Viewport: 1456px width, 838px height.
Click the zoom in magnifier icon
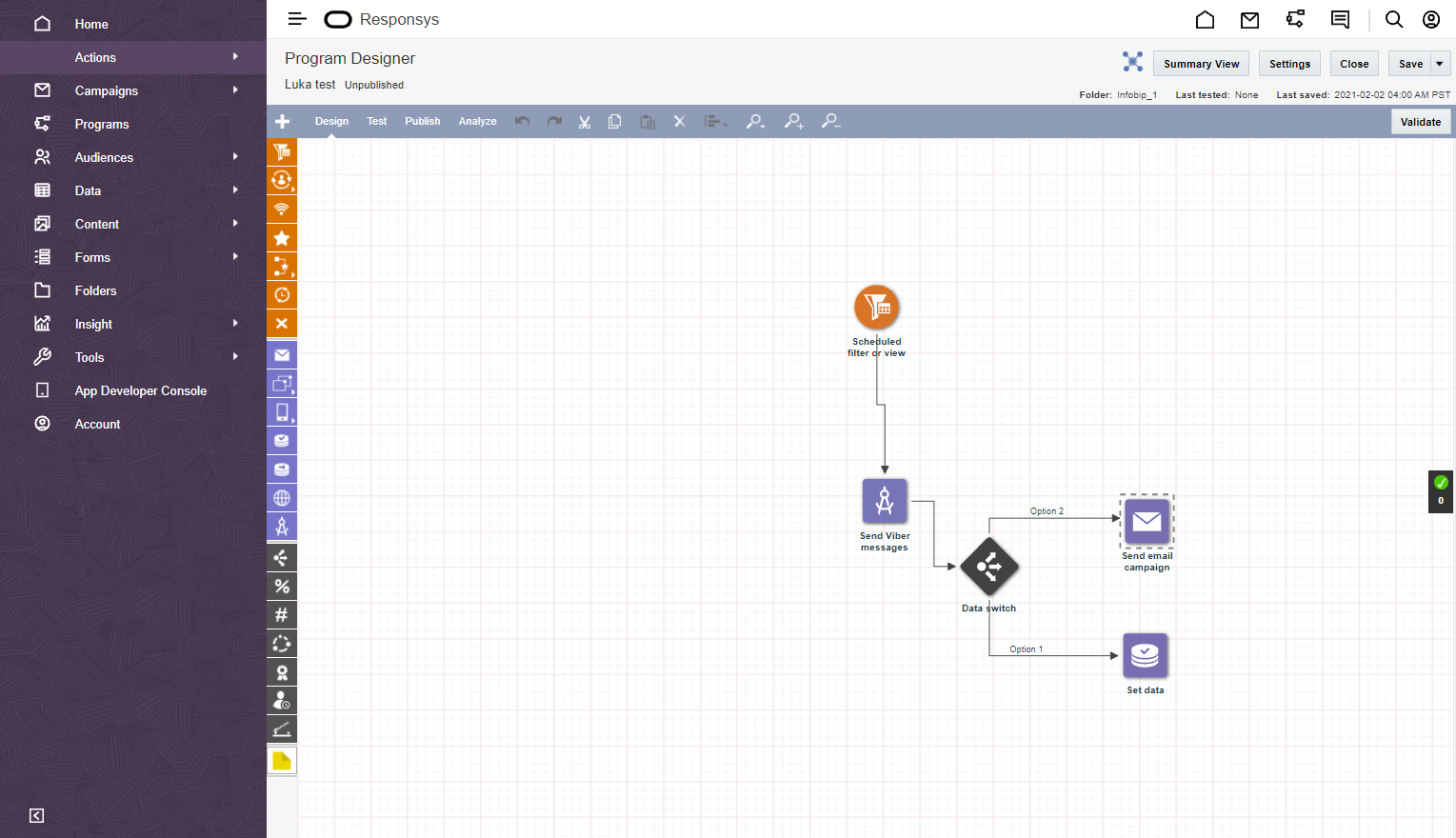pos(793,122)
